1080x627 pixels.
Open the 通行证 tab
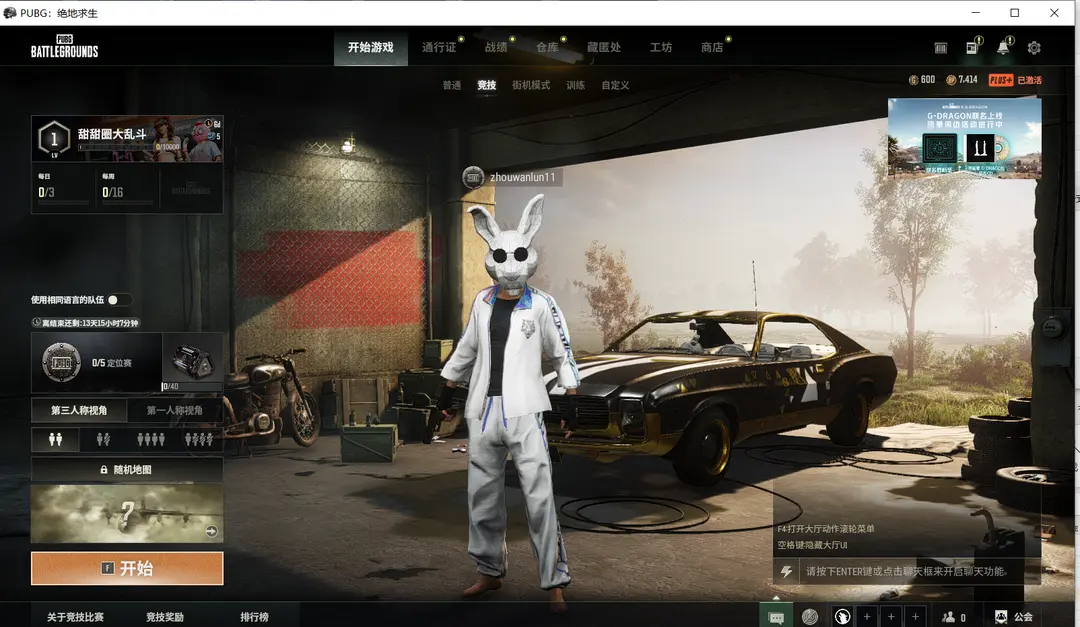pos(439,48)
